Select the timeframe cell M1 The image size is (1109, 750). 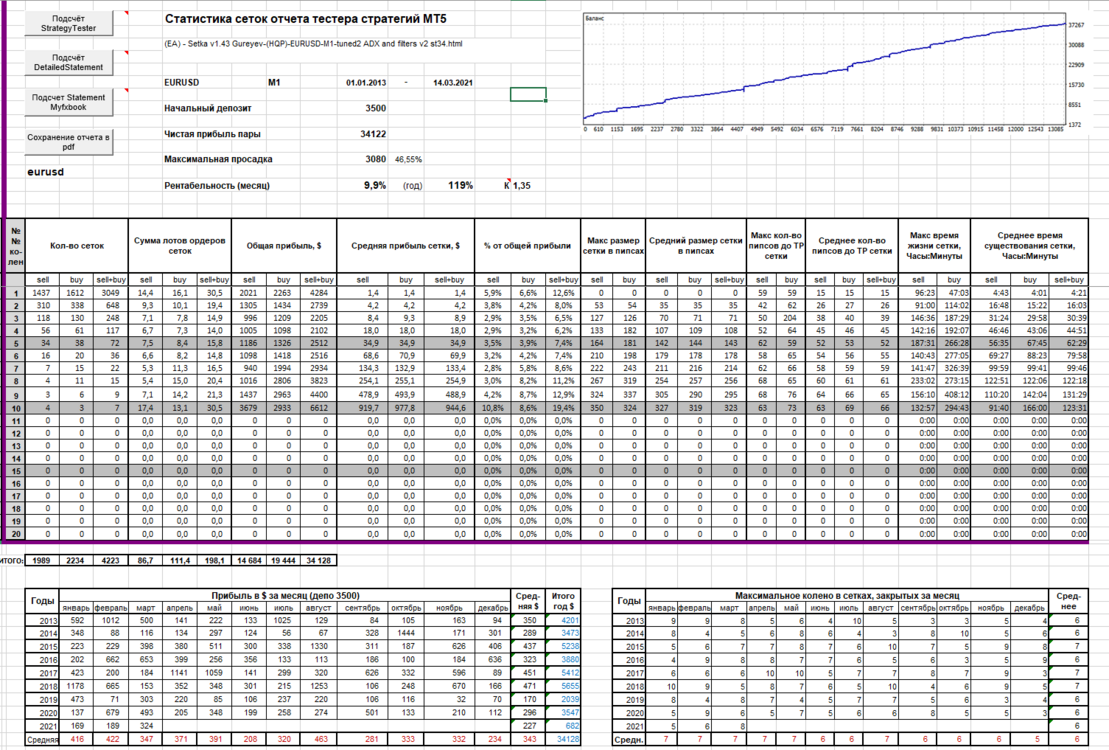coord(274,83)
